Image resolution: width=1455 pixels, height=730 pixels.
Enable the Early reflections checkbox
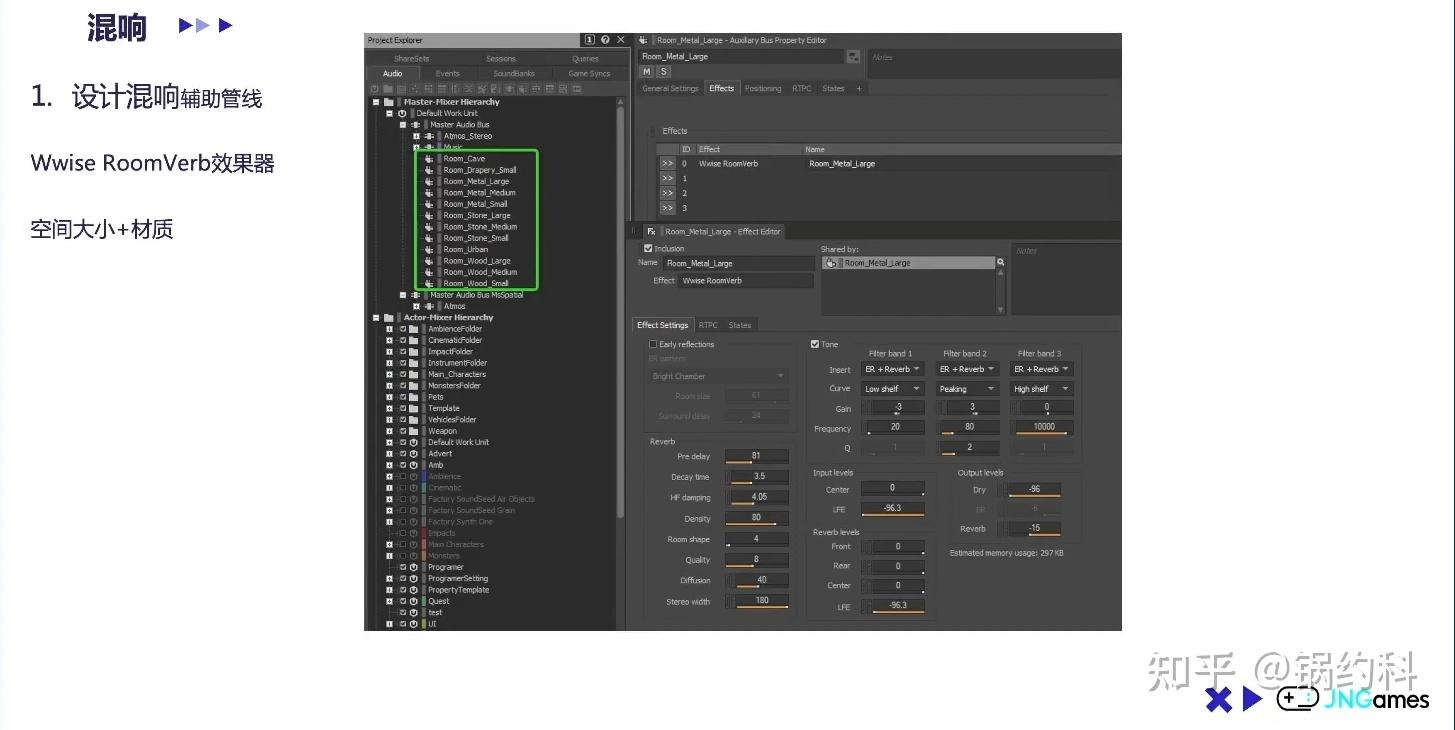click(x=653, y=344)
